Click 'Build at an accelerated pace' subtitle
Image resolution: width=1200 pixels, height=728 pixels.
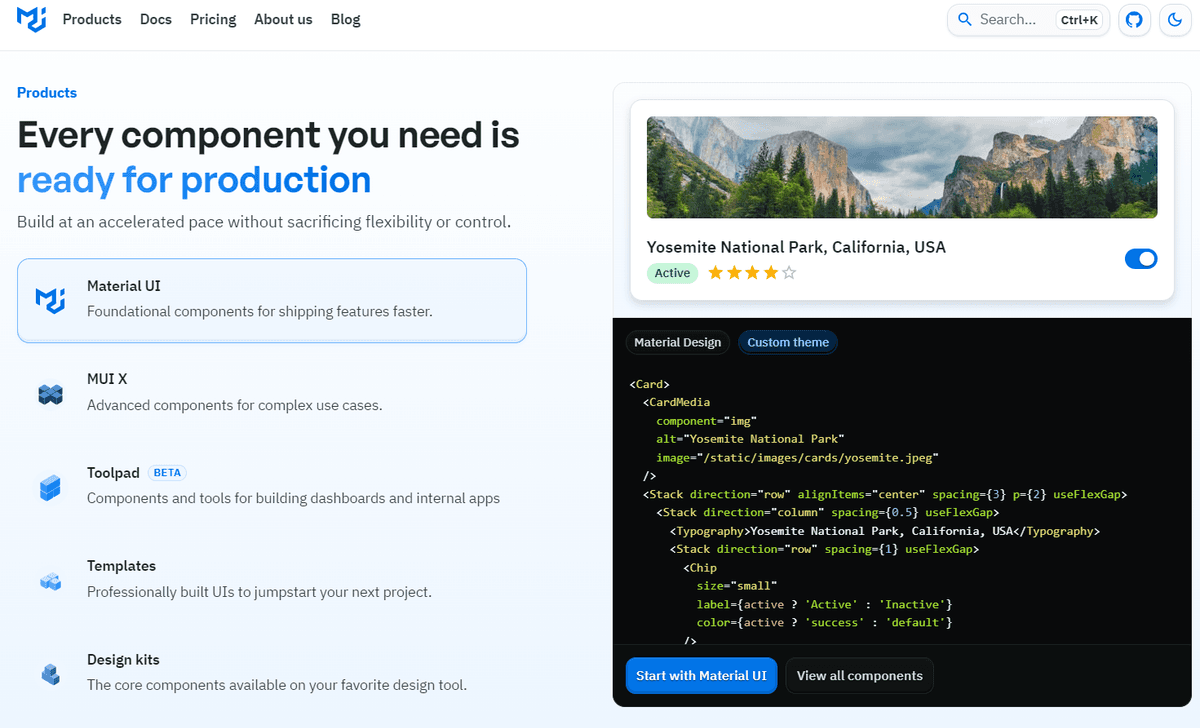[264, 222]
